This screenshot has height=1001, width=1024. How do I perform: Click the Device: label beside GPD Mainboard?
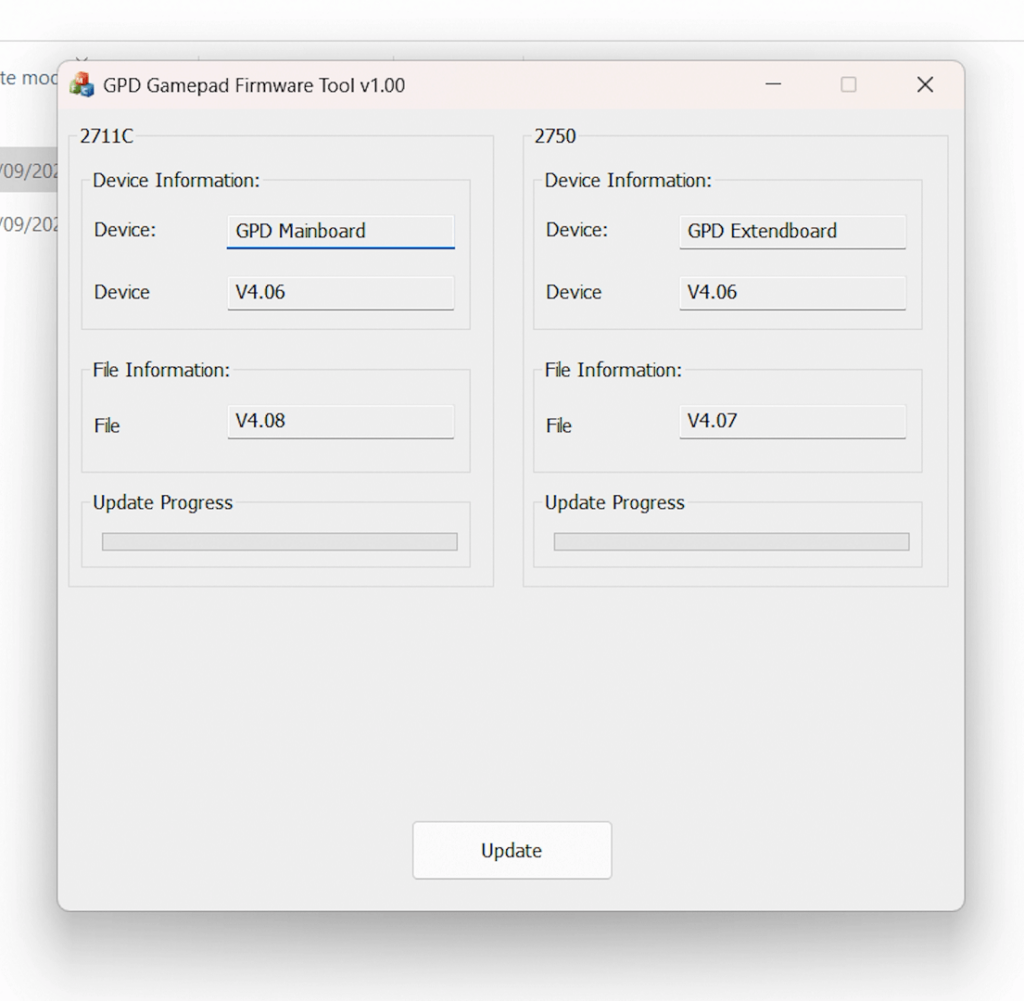coord(125,230)
